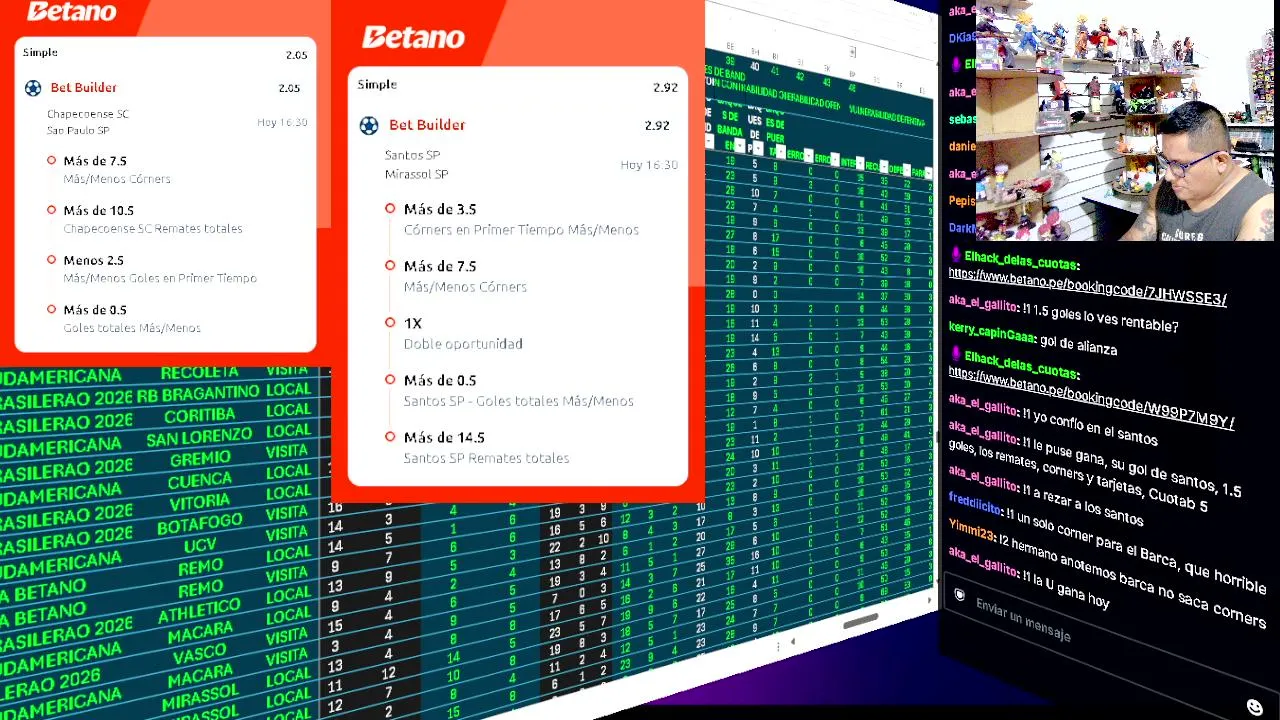Click the ATHLETICO team cell

coord(200,610)
